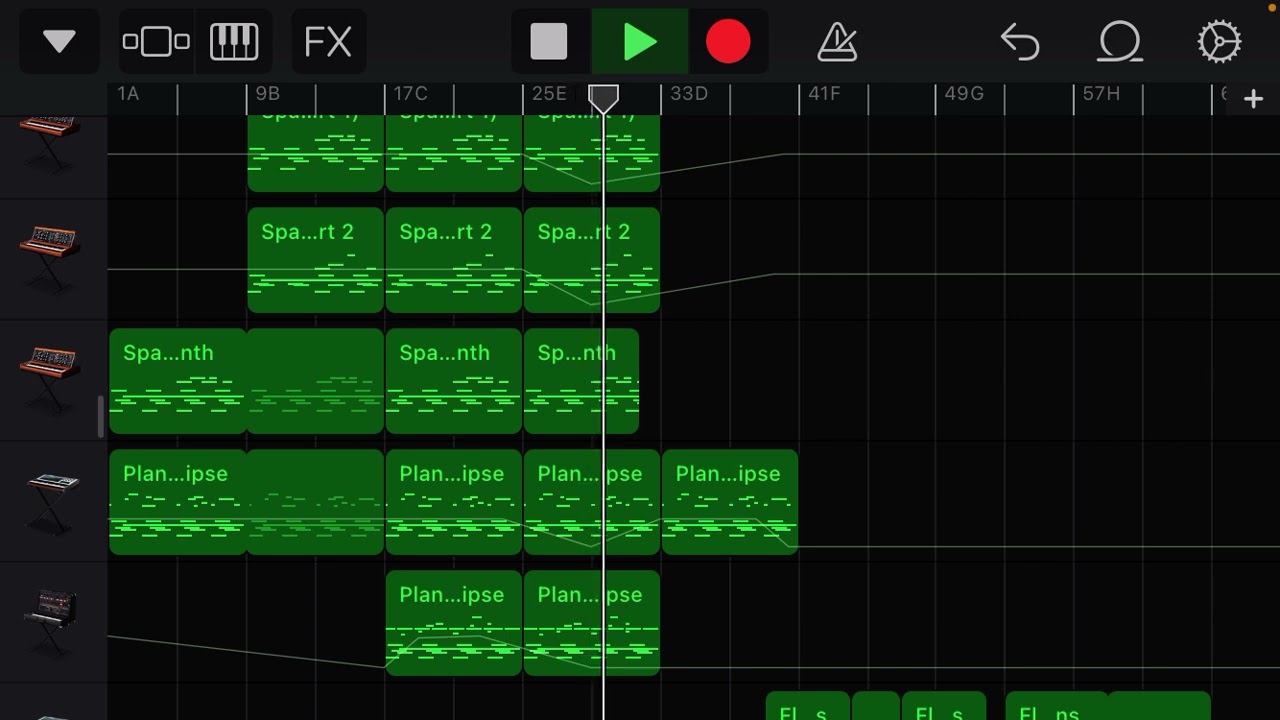Tap ruler marker 57H
This screenshot has height=720, width=1280.
1101,94
